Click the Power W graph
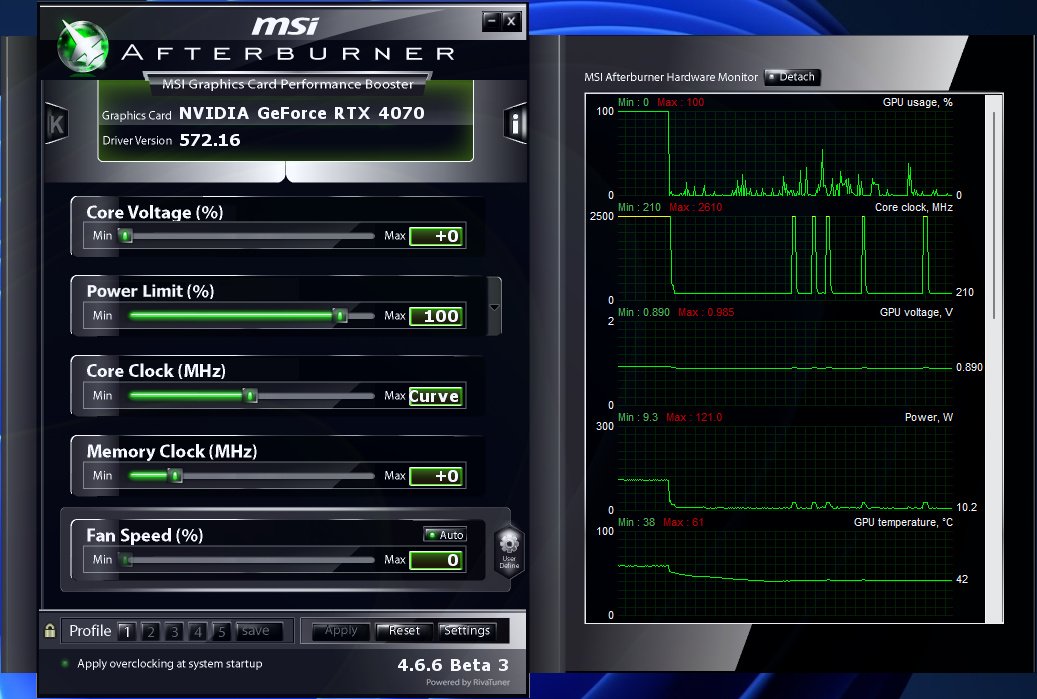Viewport: 1037px width, 699px height. (785, 468)
